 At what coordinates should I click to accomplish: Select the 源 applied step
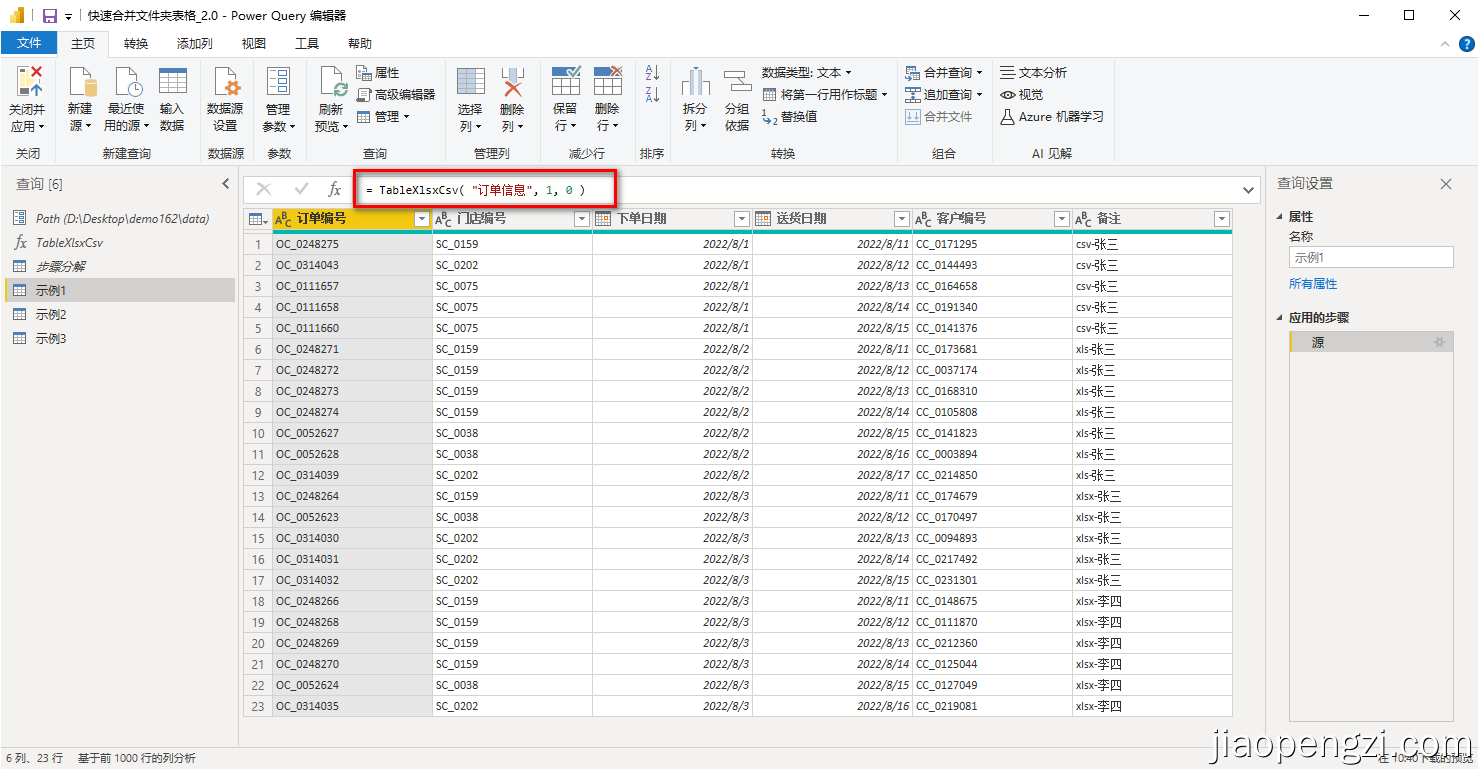(1371, 342)
